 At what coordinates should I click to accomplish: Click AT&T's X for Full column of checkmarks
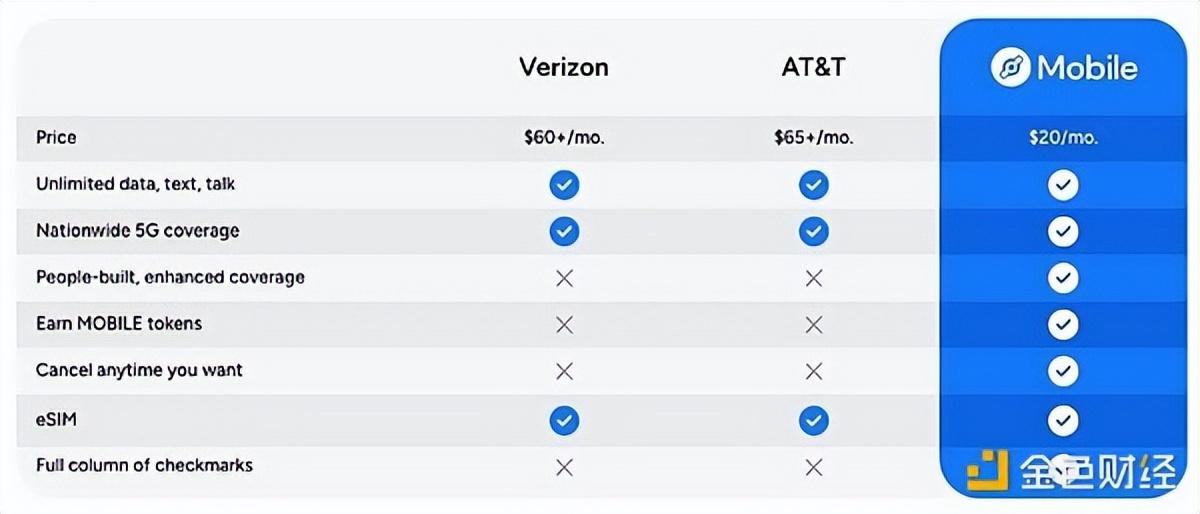[813, 467]
